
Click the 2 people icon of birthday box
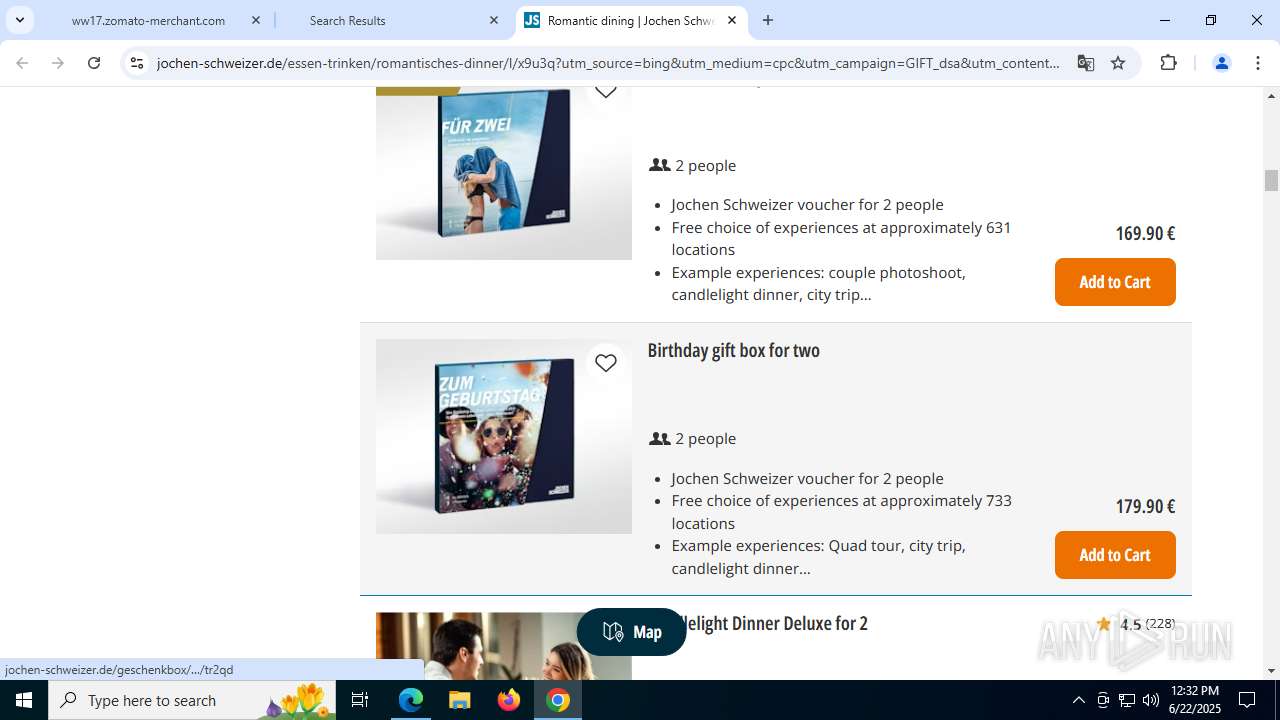click(659, 438)
